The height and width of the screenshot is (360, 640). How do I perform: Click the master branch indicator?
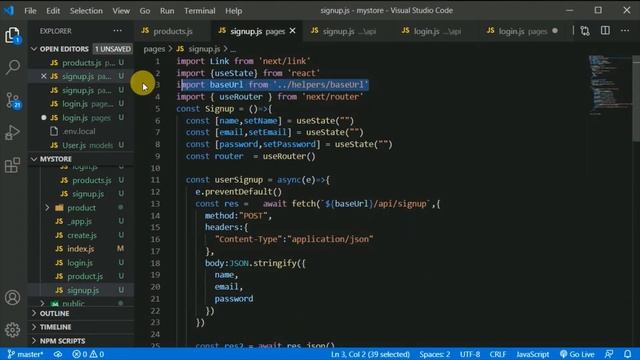tap(25, 354)
